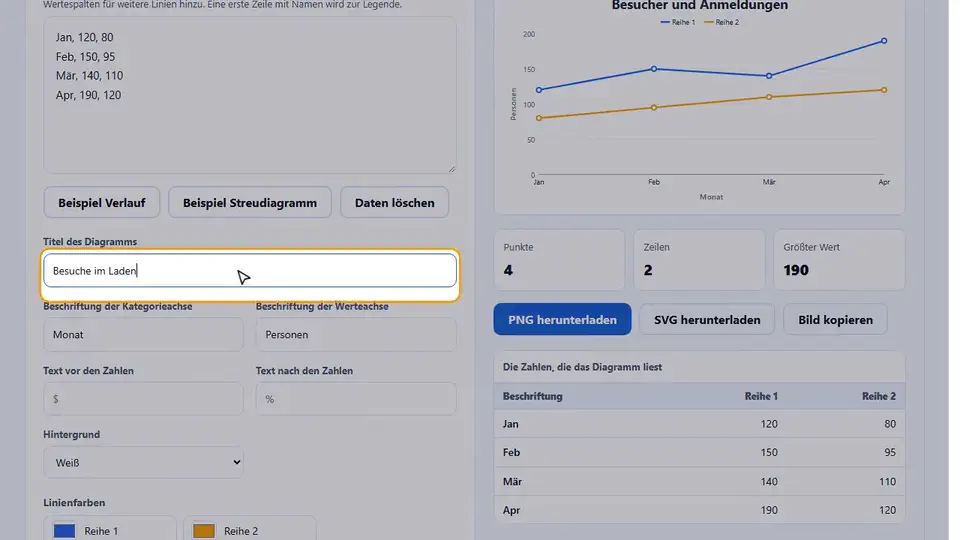Click the 'Besucher und Anmeldungen' chart title
The width and height of the screenshot is (960, 540).
(x=700, y=6)
